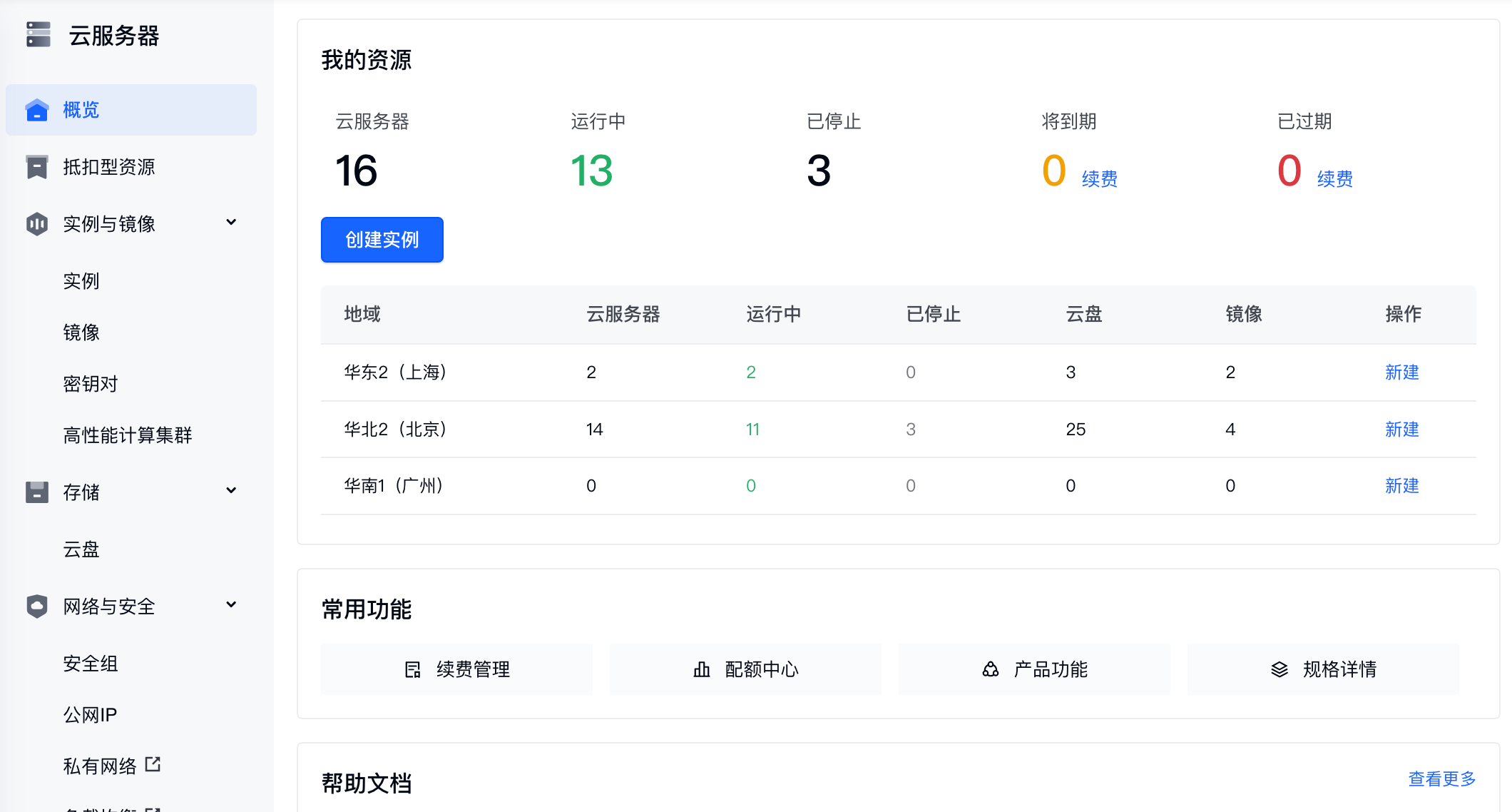Viewport: 1512px width, 812px height.
Task: Click the 概览 home icon
Action: (x=36, y=110)
